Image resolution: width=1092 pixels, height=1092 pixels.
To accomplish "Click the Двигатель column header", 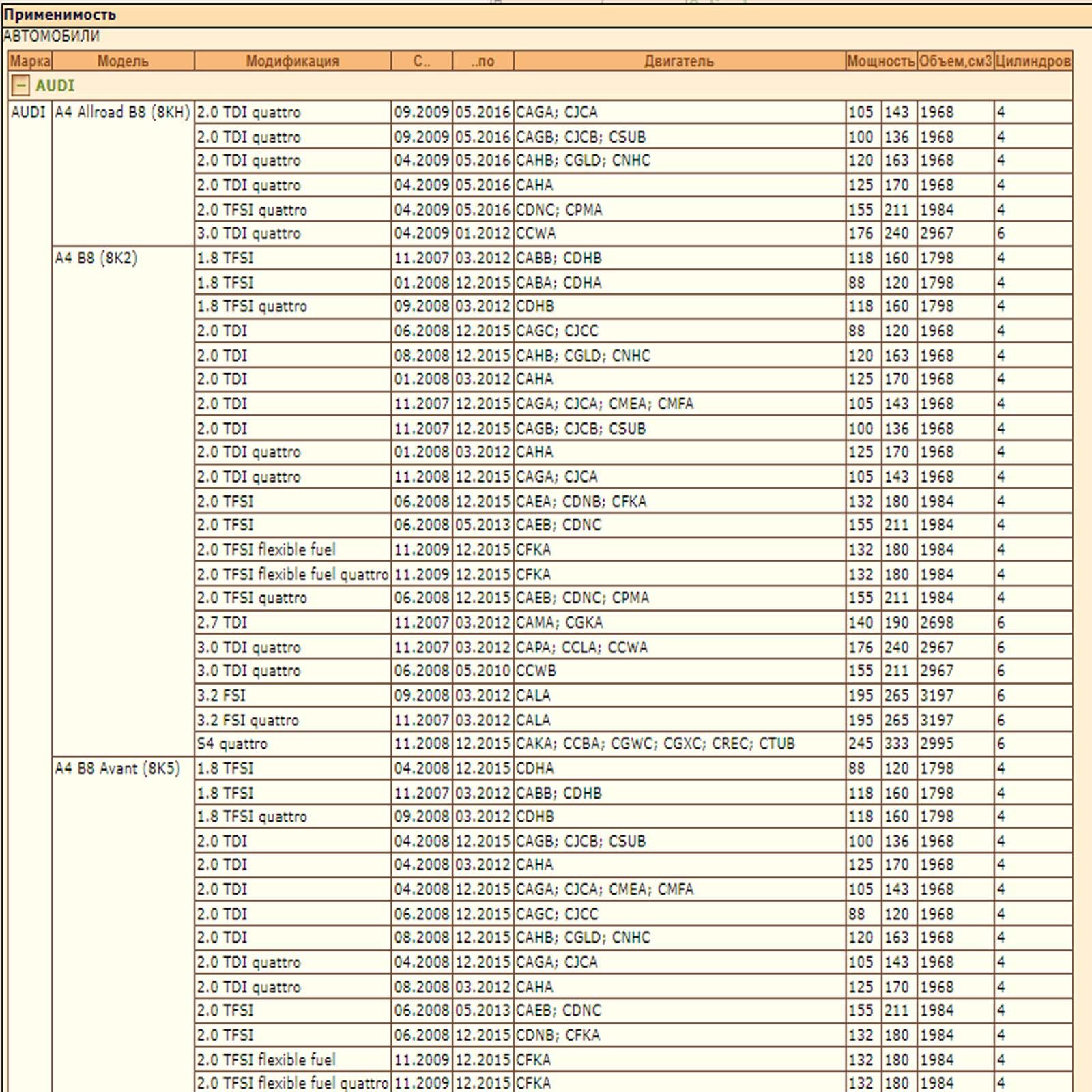I will pos(678,61).
